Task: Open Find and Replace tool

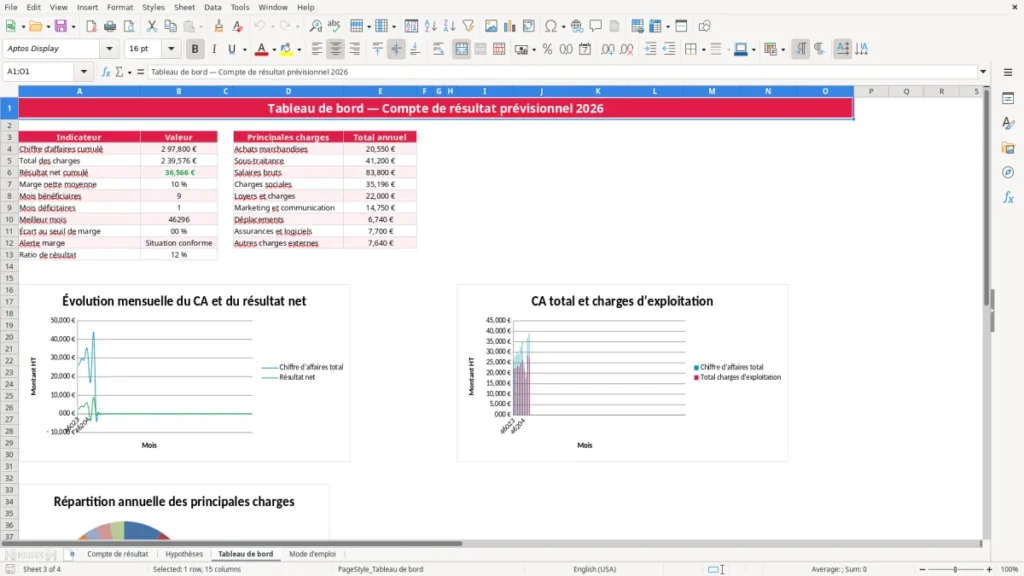Action: pos(315,26)
